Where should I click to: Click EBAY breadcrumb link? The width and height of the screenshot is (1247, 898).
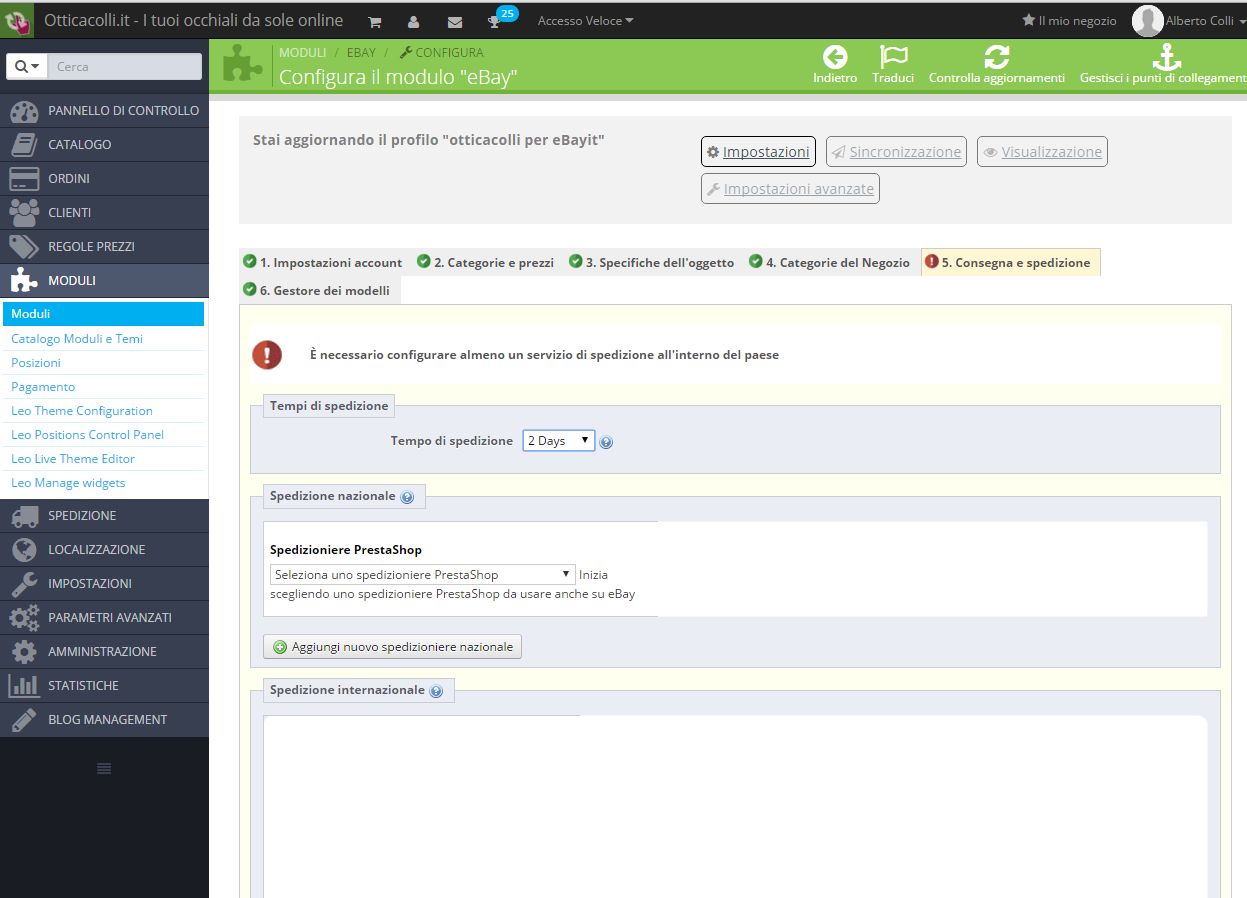point(361,52)
